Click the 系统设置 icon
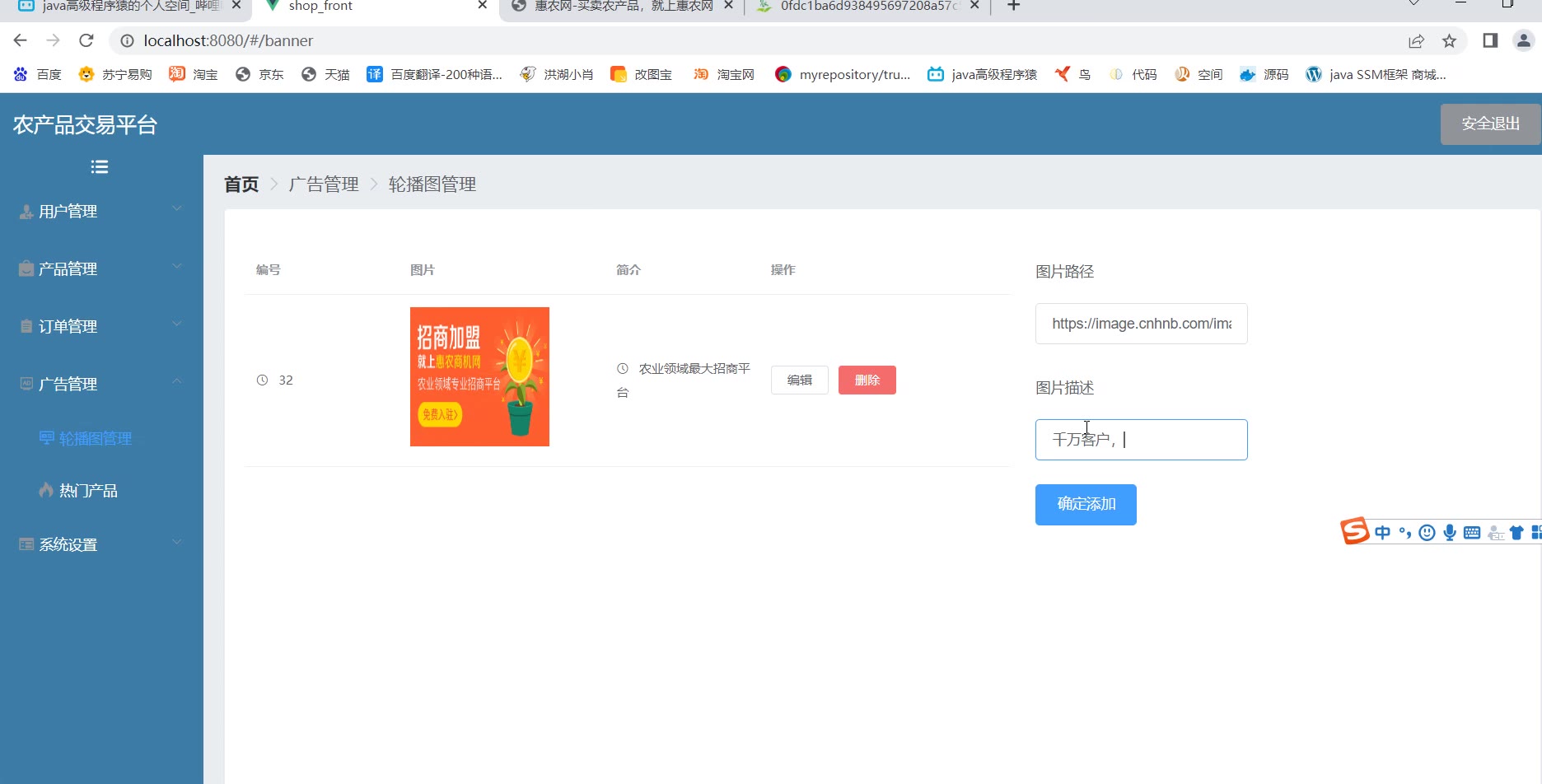The height and width of the screenshot is (784, 1542). (x=26, y=544)
